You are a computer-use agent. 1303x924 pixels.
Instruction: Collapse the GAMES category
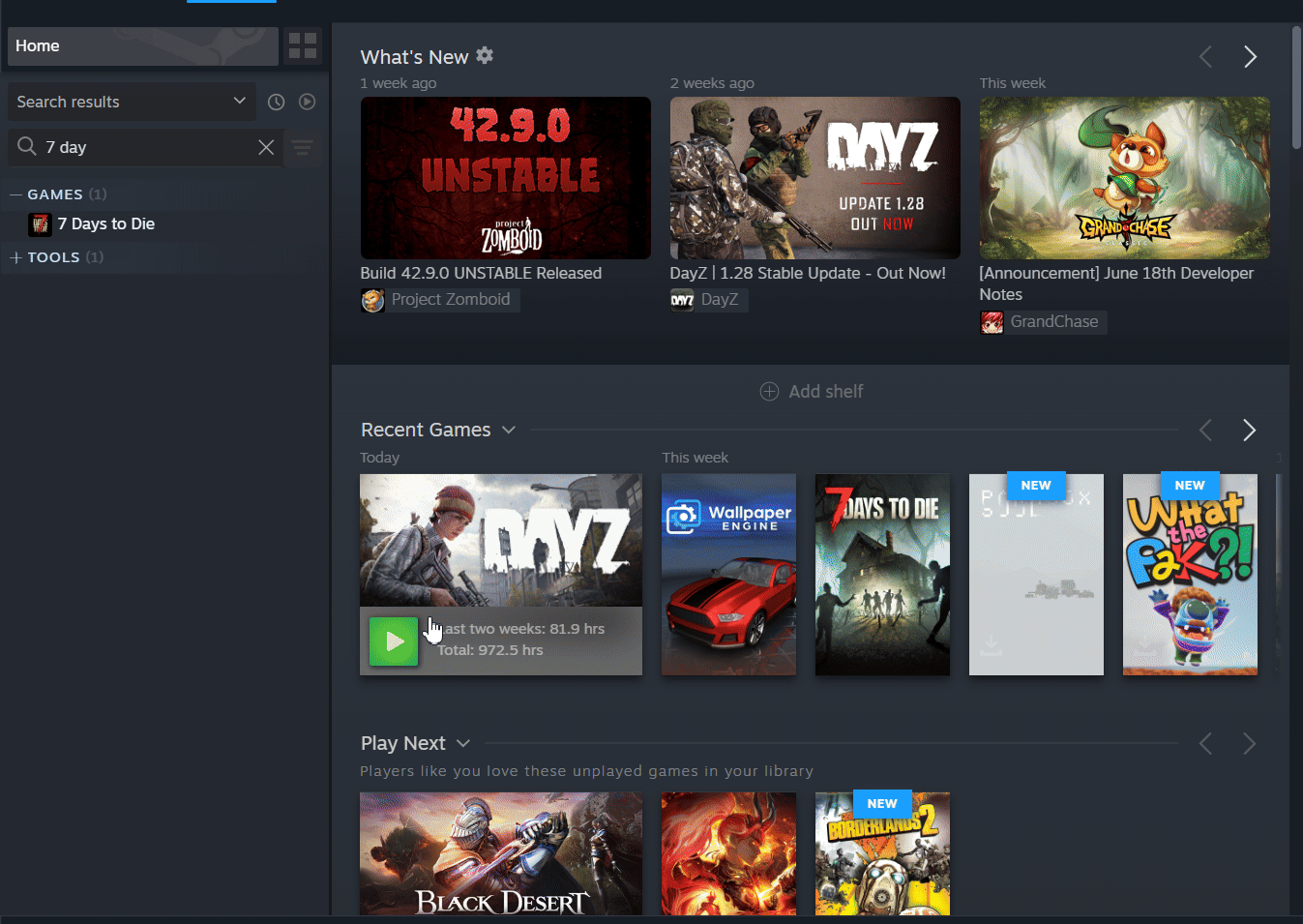coord(15,194)
